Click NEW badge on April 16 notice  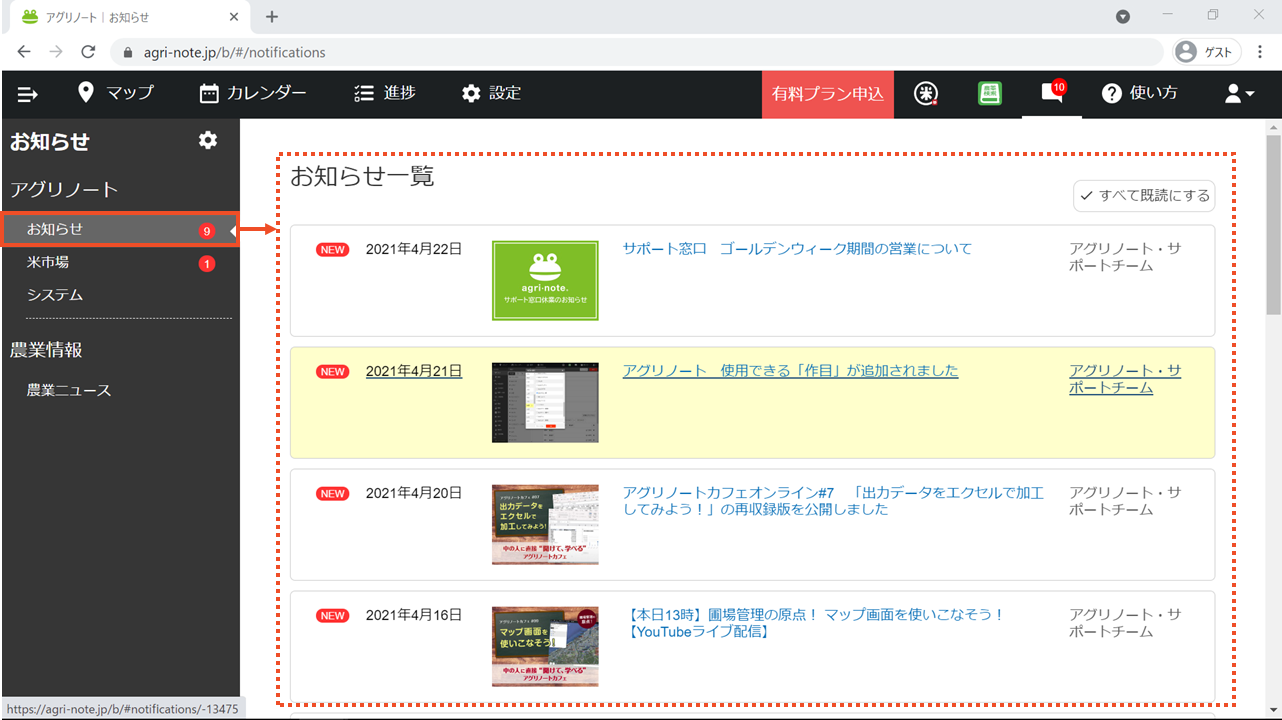tap(333, 616)
